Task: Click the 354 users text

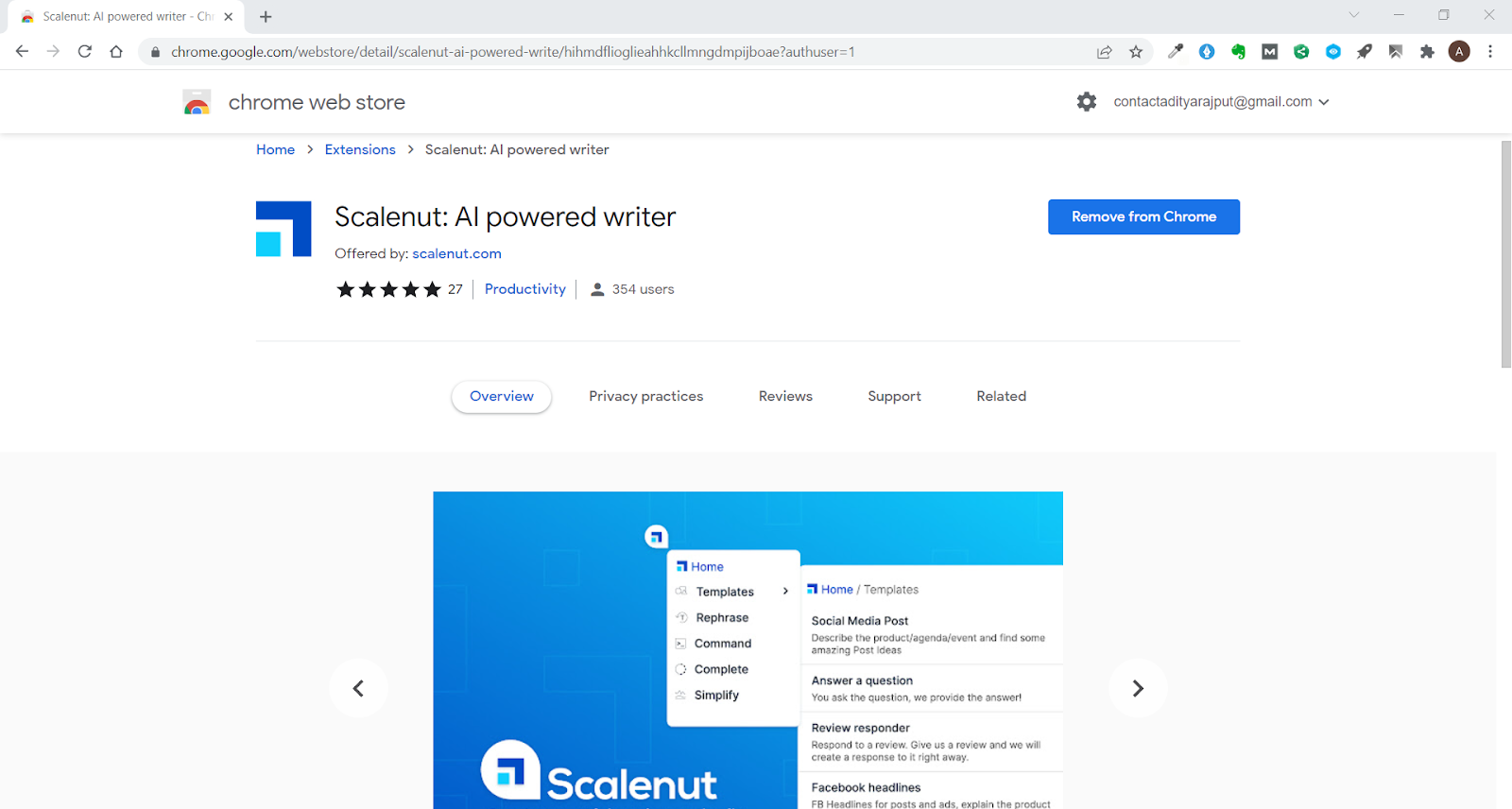Action: pyautogui.click(x=644, y=289)
